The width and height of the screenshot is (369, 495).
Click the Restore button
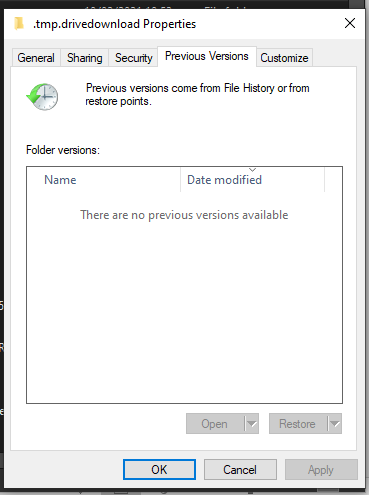pos(298,424)
